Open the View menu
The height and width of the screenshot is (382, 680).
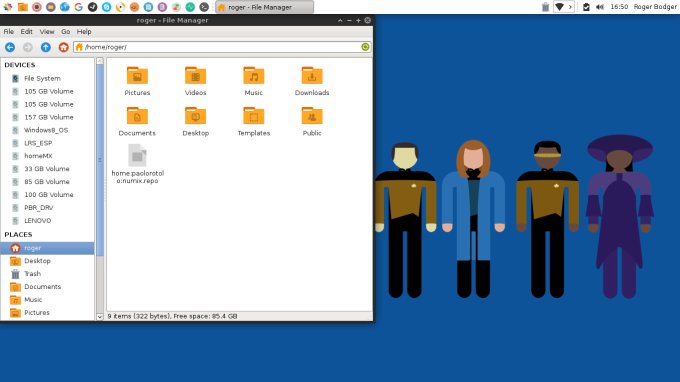point(47,32)
